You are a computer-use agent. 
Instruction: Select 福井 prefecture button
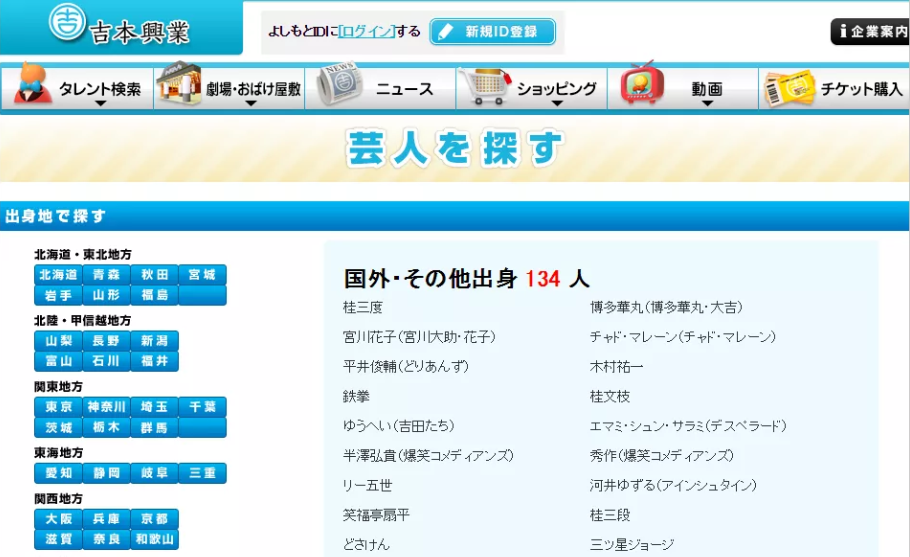click(x=154, y=361)
